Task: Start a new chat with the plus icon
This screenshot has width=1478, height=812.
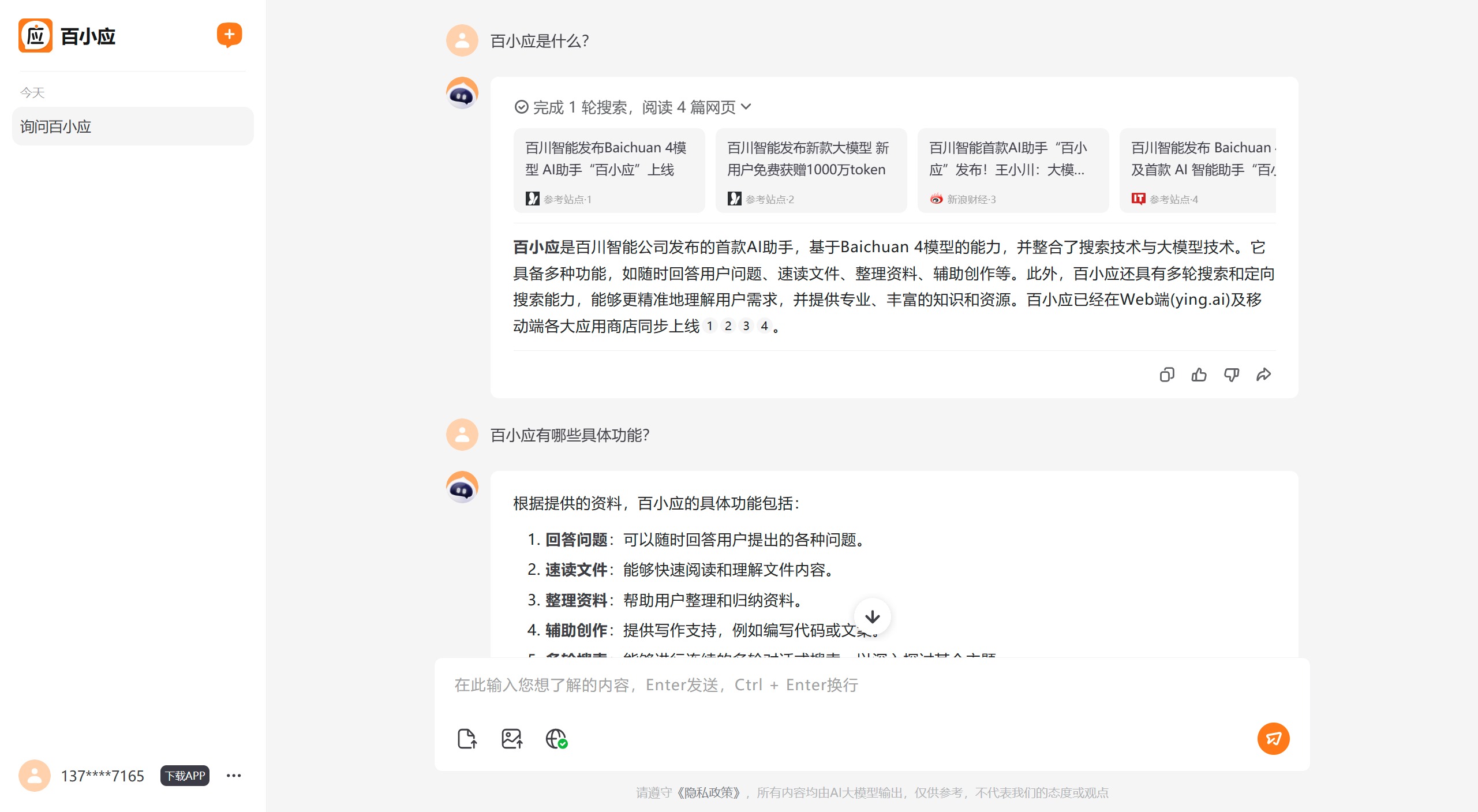Action: (229, 35)
